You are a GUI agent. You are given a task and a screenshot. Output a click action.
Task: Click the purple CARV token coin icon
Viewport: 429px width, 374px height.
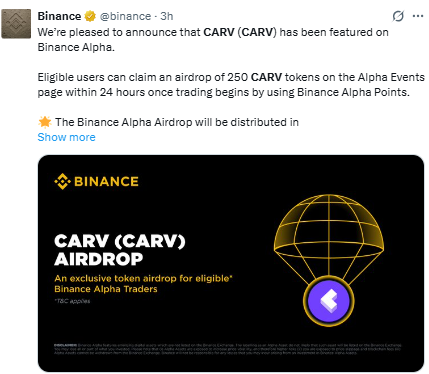(329, 301)
